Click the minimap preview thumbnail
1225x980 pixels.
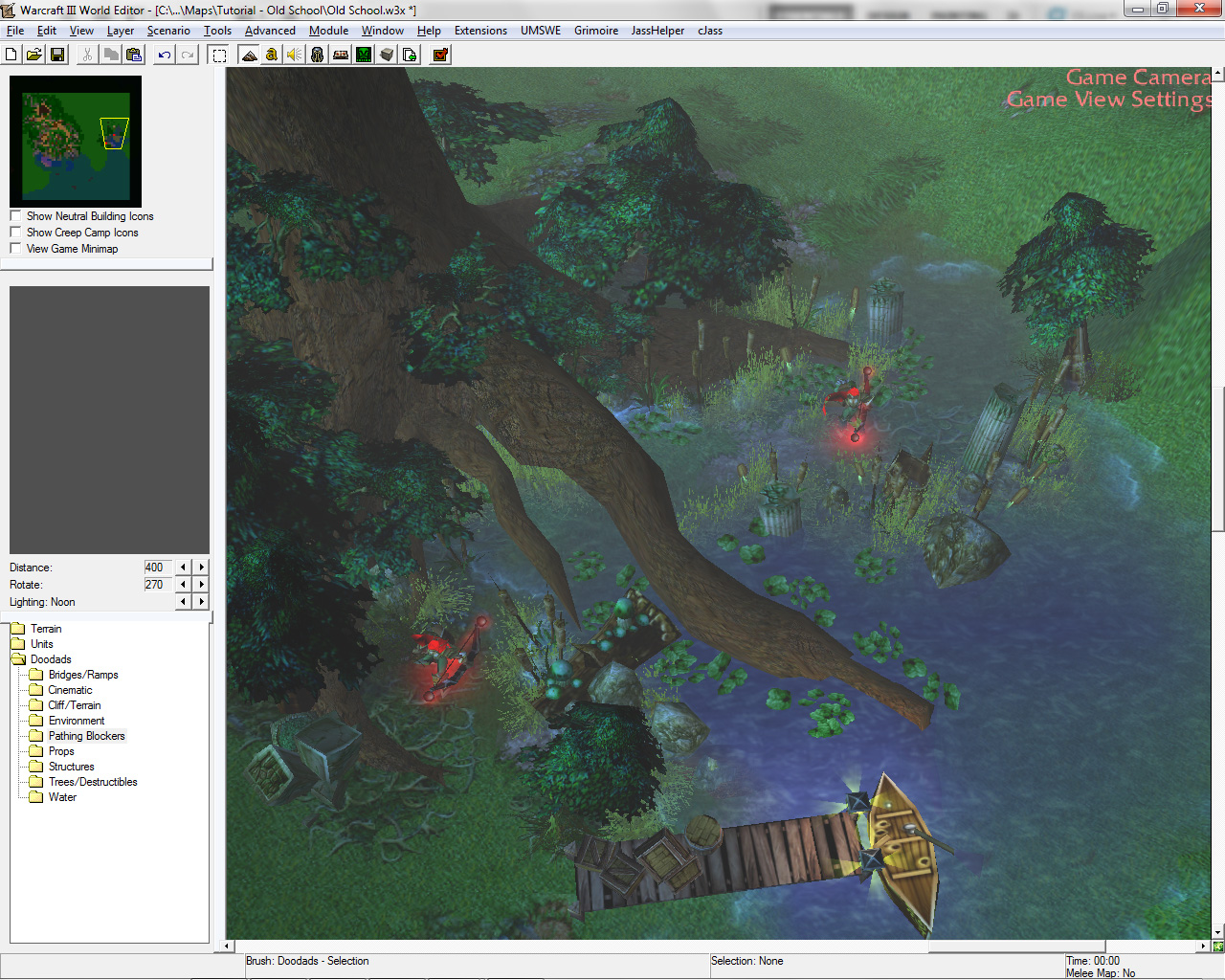(x=76, y=142)
